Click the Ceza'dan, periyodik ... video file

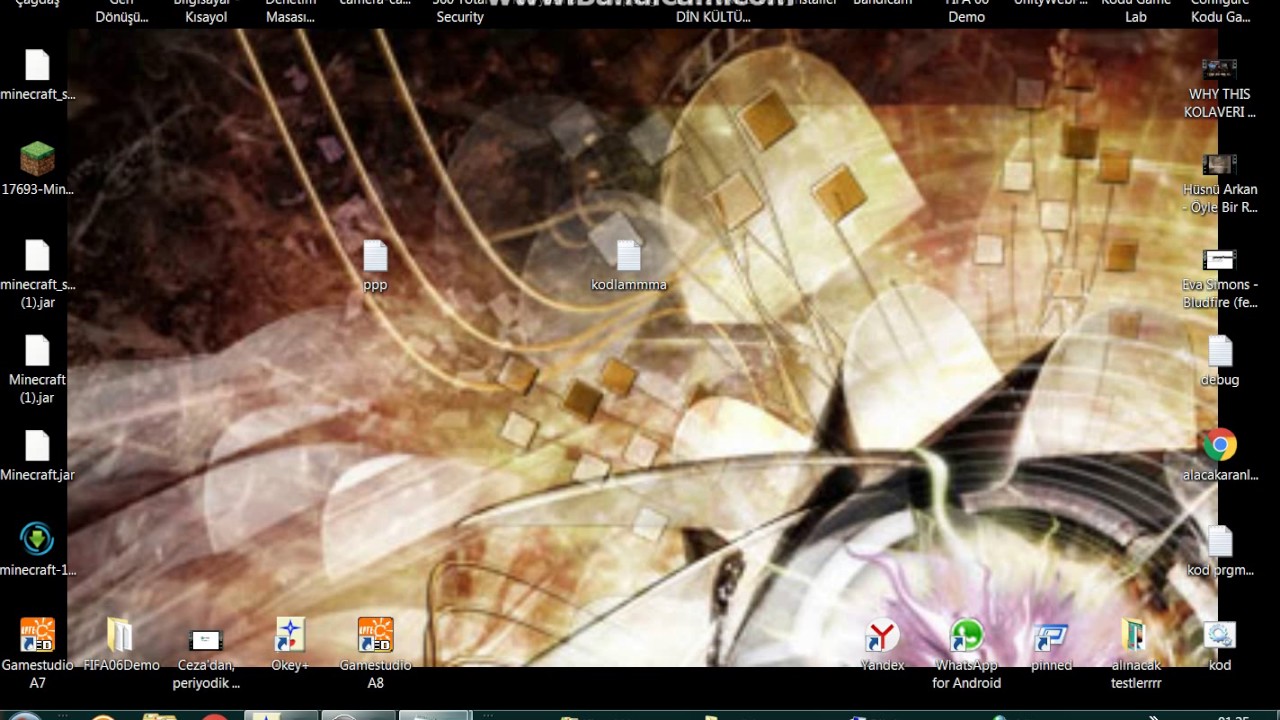coord(206,639)
